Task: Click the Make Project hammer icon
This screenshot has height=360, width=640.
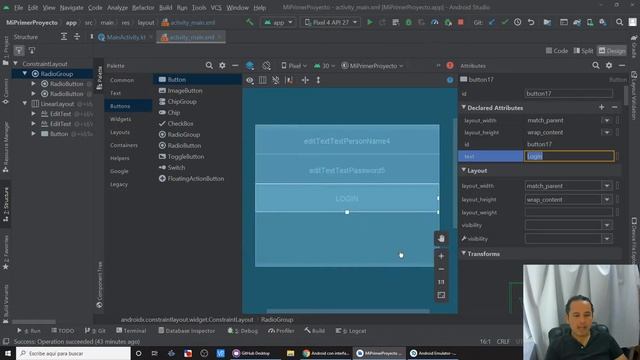Action: [249, 22]
